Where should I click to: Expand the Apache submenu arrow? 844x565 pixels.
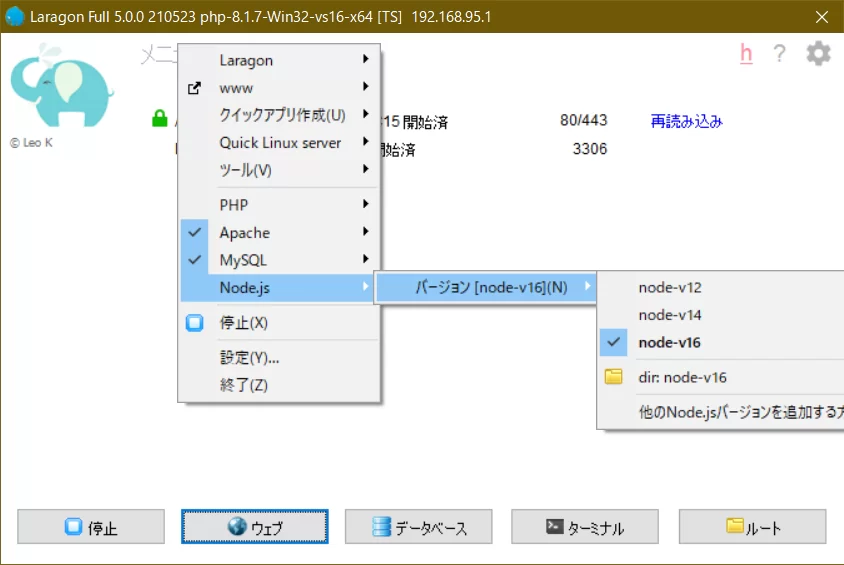click(x=366, y=231)
